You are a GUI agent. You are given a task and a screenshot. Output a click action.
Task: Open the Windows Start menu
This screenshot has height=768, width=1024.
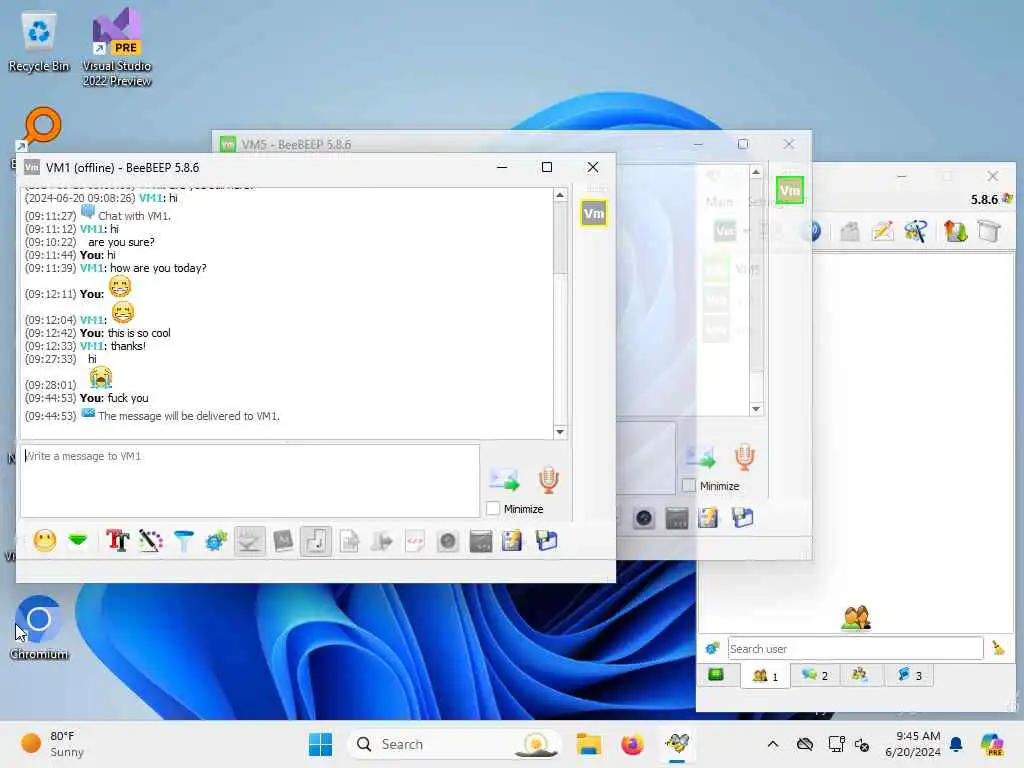[x=320, y=744]
